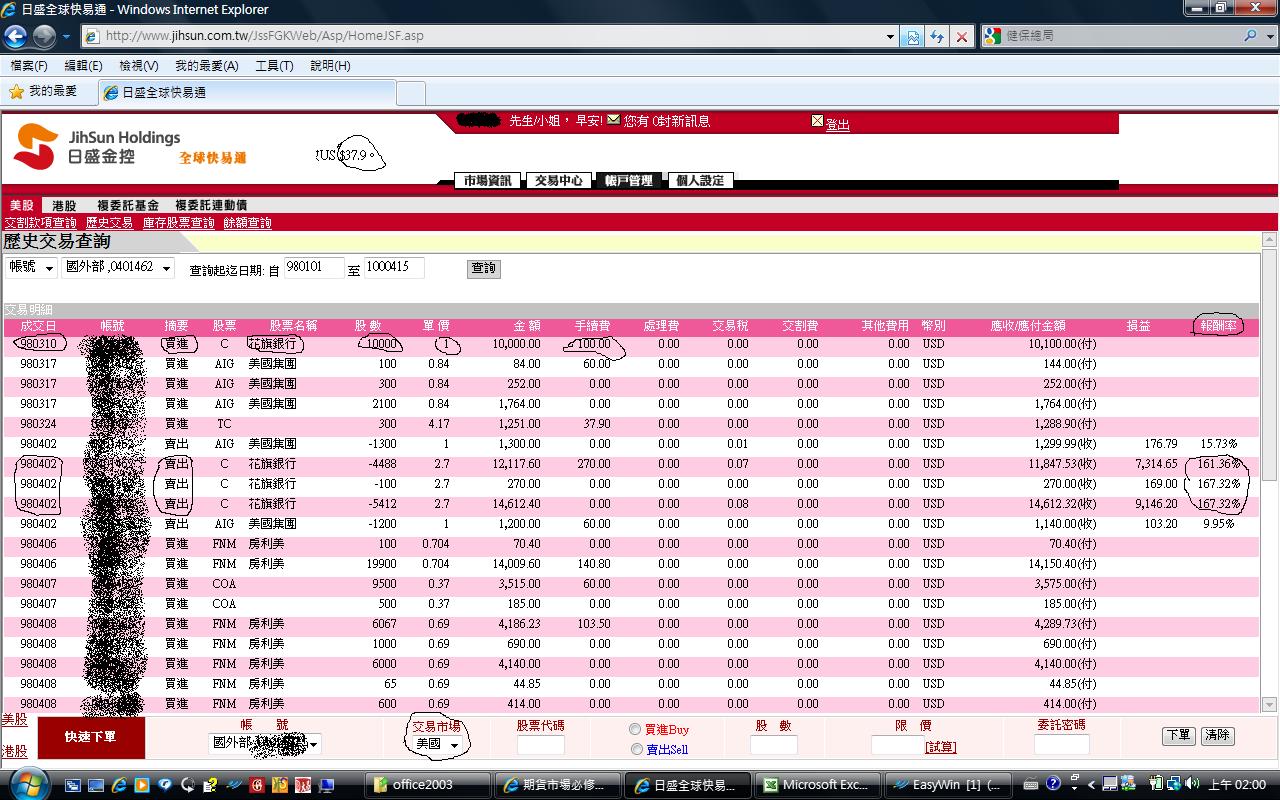Image resolution: width=1280 pixels, height=800 pixels.
Task: Click the Refresh page icon
Action: pos(937,36)
